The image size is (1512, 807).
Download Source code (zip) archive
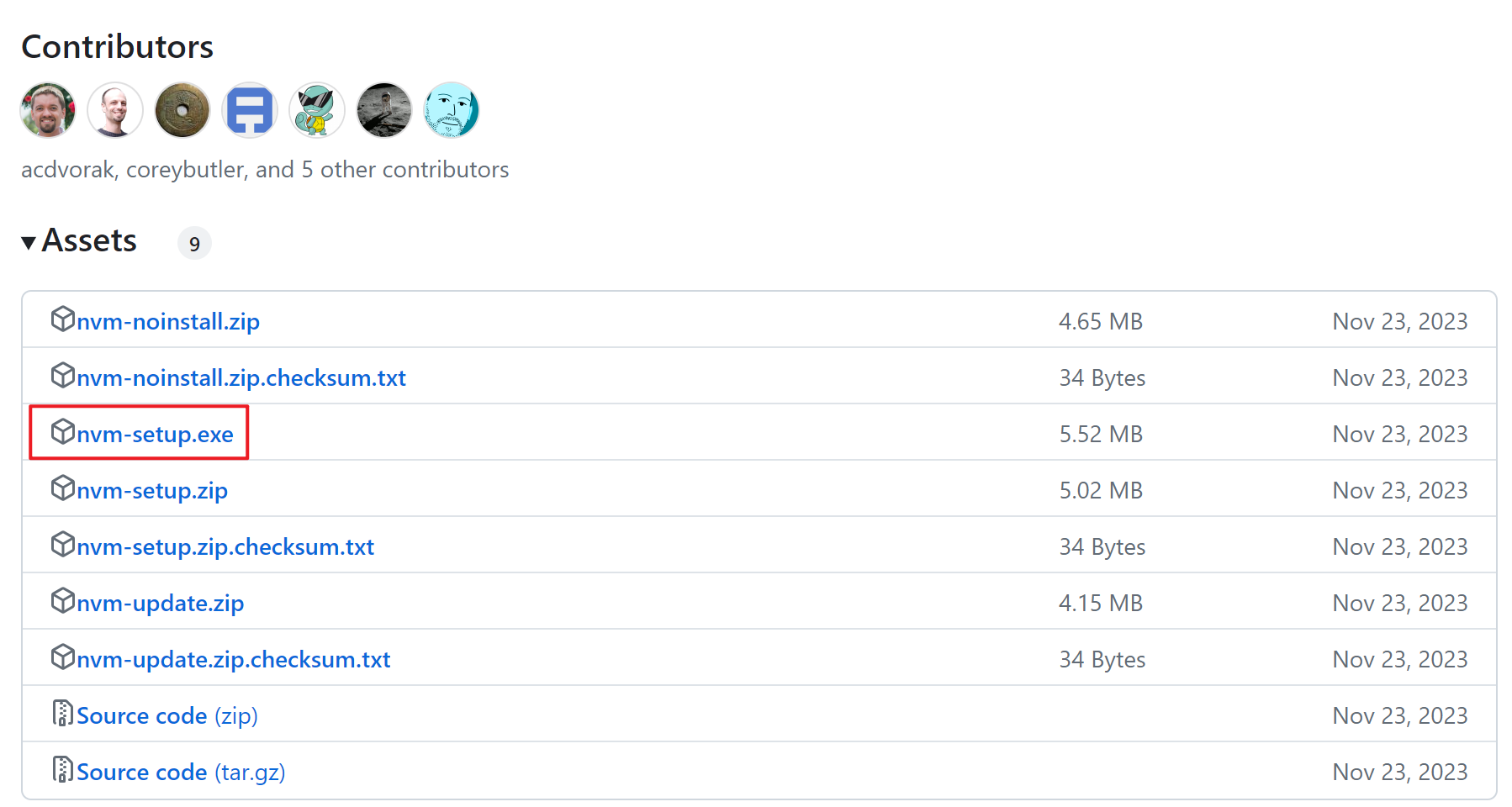167,715
